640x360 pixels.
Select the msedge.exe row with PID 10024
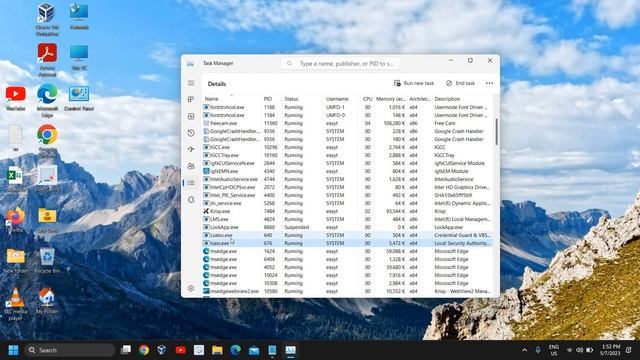click(x=347, y=275)
